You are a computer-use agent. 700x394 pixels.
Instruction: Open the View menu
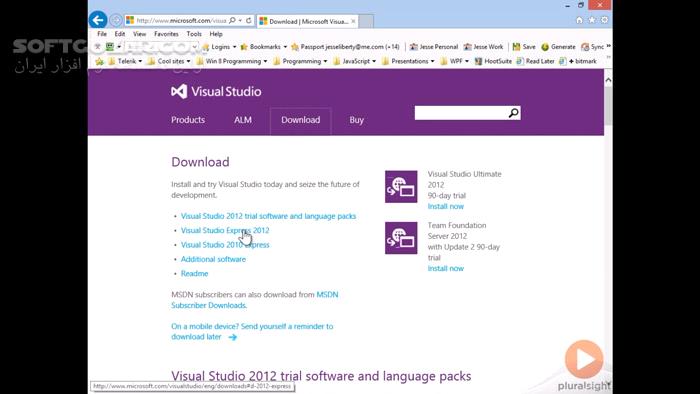coord(139,34)
